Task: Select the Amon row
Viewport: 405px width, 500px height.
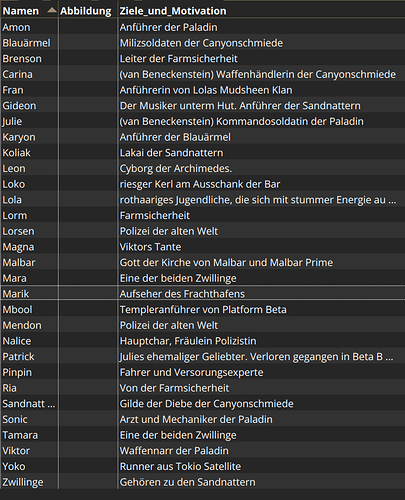Action: pyautogui.click(x=202, y=27)
